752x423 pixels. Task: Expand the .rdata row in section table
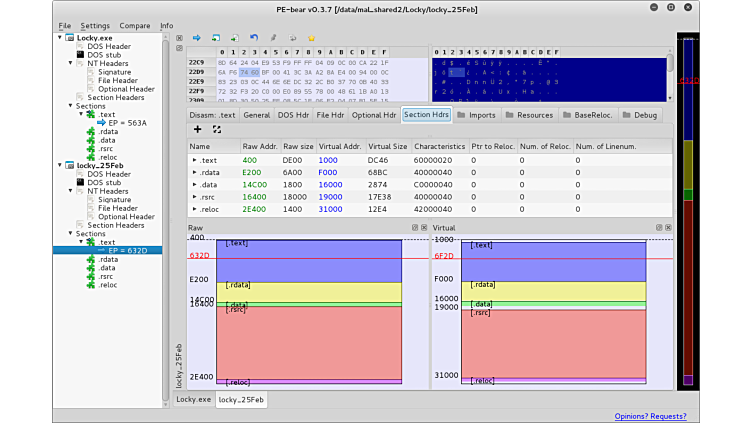[x=195, y=173]
